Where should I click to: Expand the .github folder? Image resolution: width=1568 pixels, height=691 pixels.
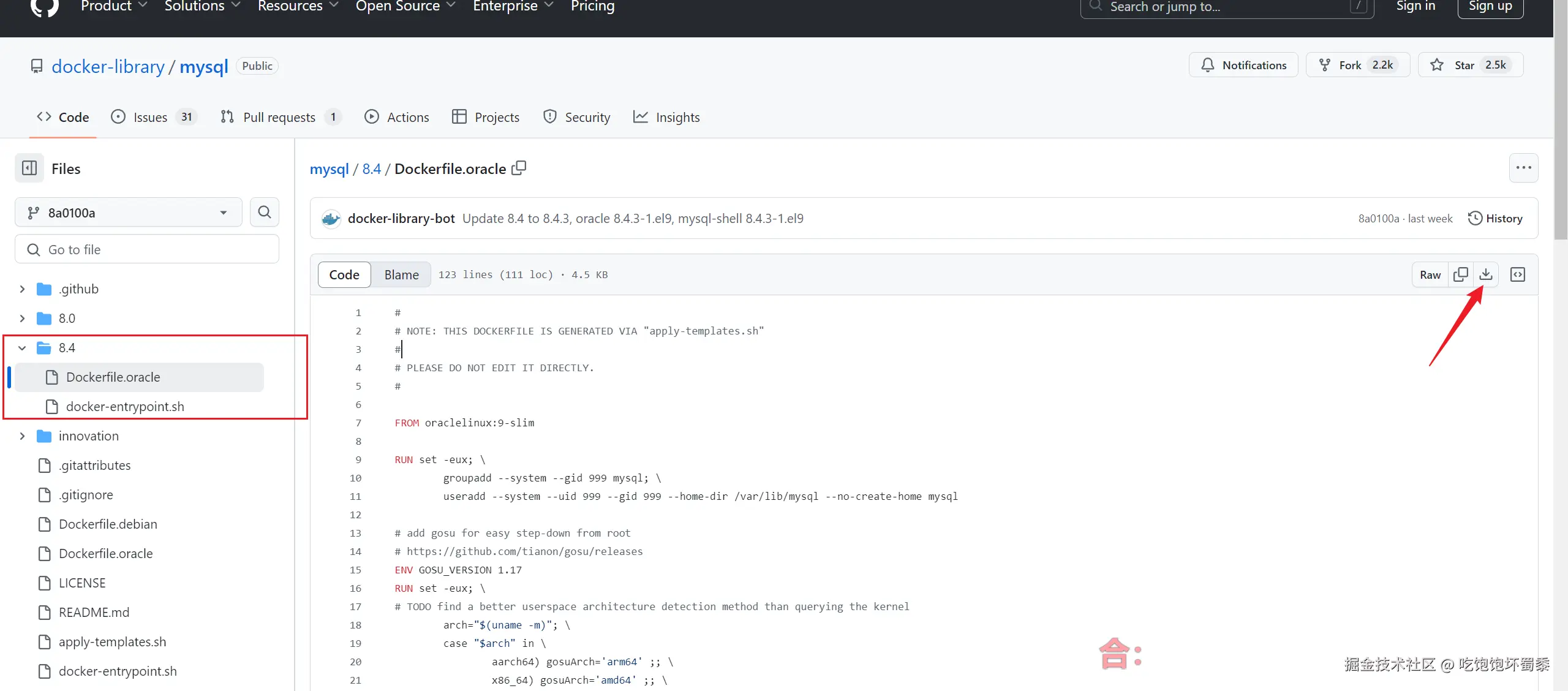coord(22,289)
